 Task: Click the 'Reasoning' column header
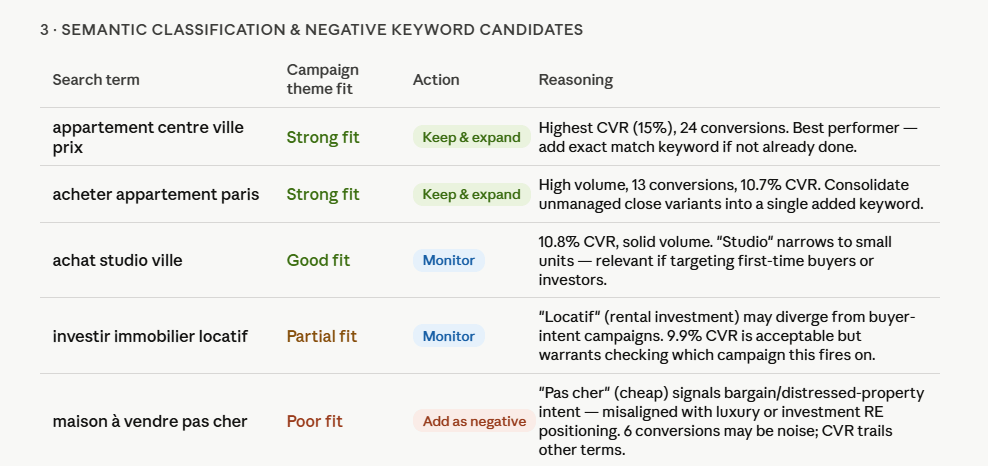click(x=575, y=80)
